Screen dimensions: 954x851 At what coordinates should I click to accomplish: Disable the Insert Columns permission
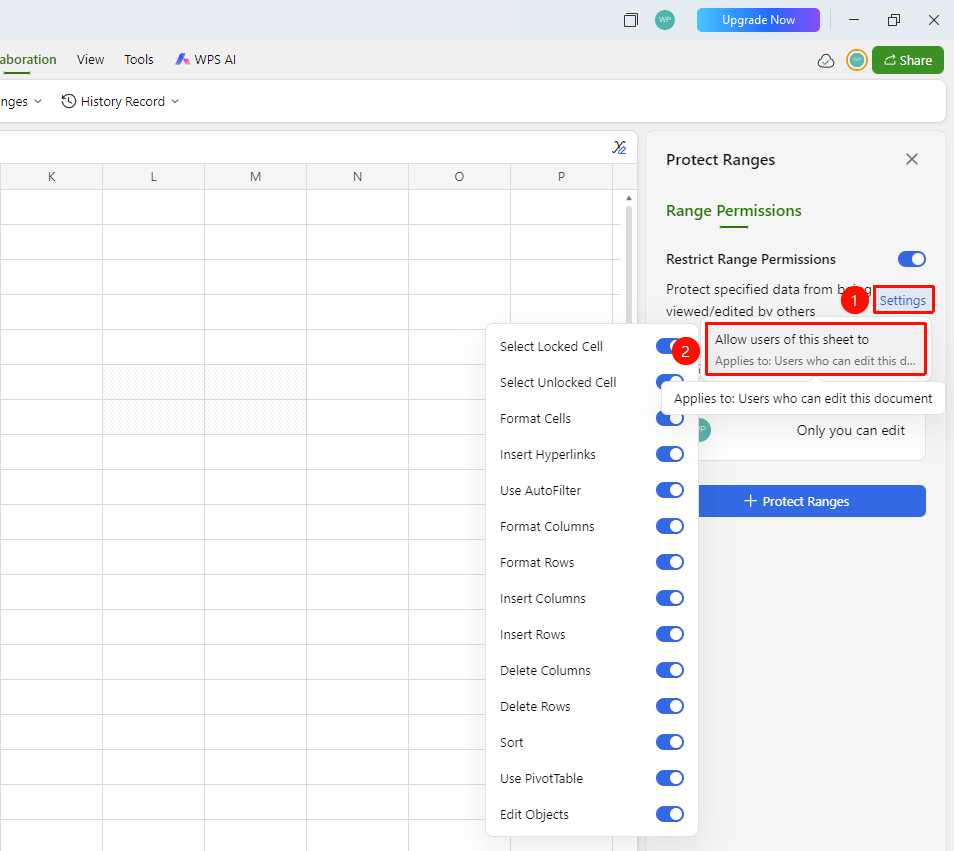[x=670, y=599]
